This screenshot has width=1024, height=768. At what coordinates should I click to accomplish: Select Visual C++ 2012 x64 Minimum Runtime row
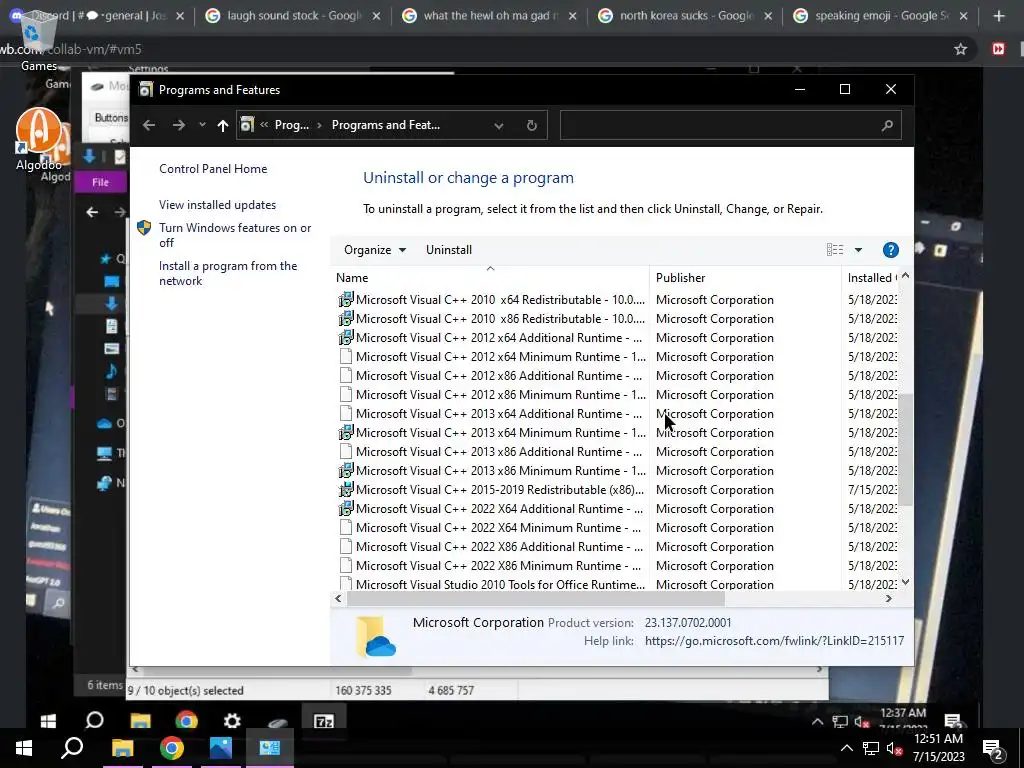[616, 357]
